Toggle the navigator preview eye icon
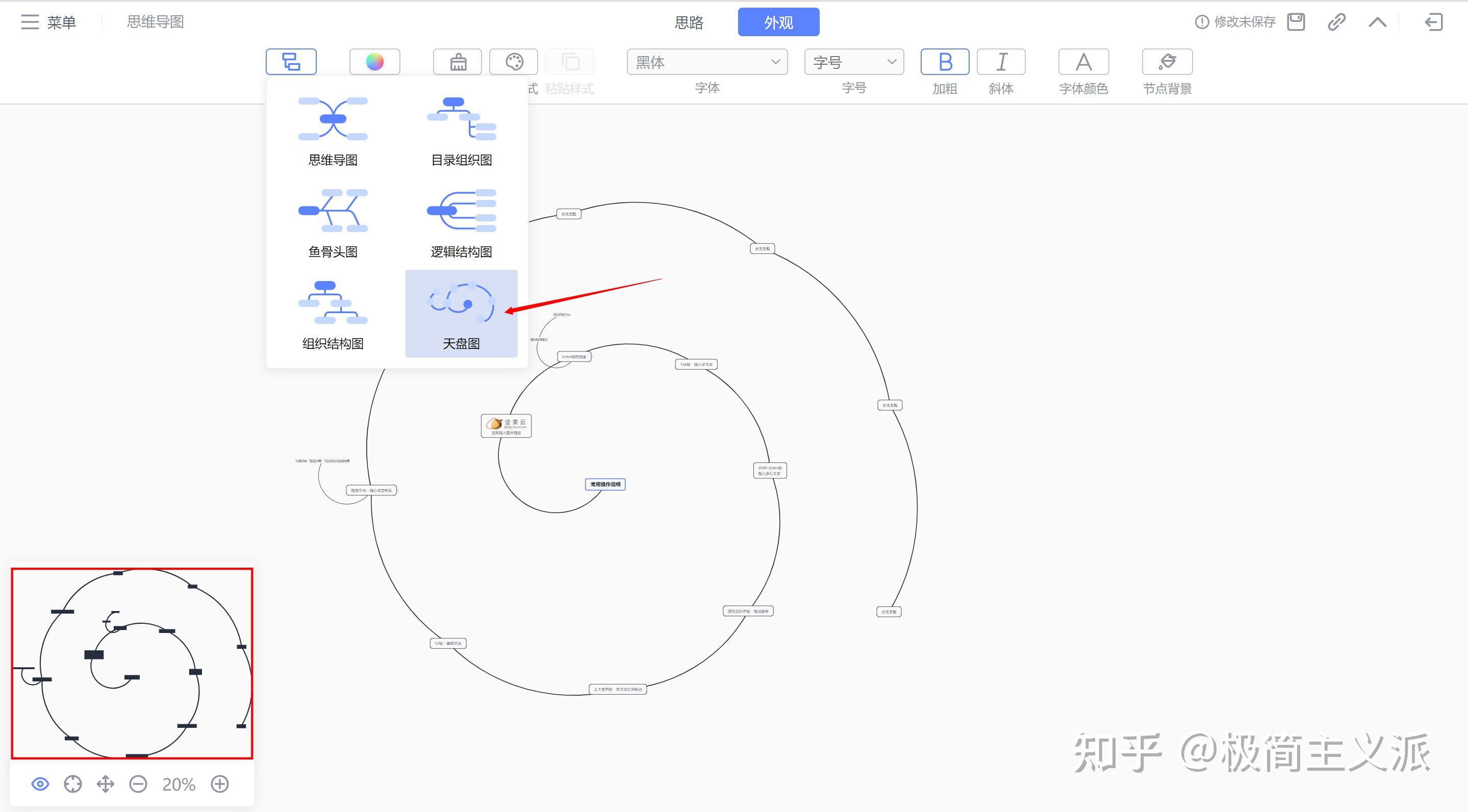 [x=40, y=784]
